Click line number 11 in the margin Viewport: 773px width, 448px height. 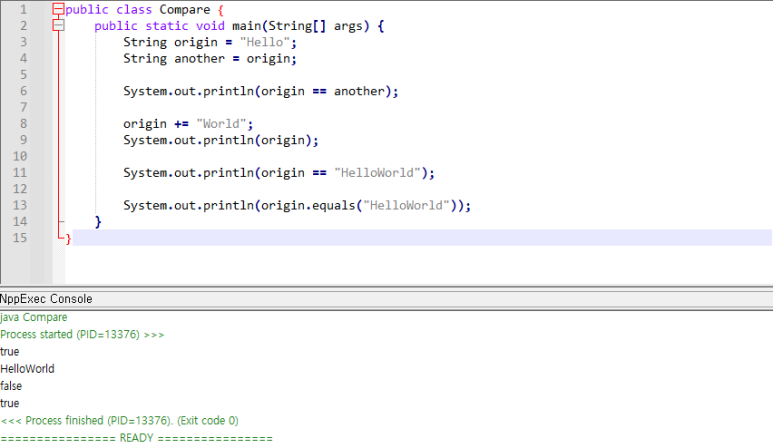coord(20,172)
